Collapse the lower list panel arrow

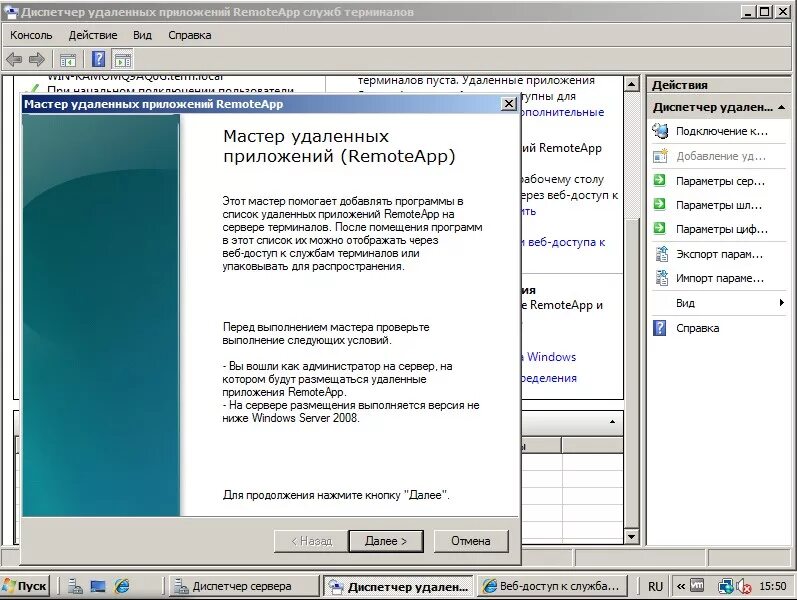click(612, 422)
